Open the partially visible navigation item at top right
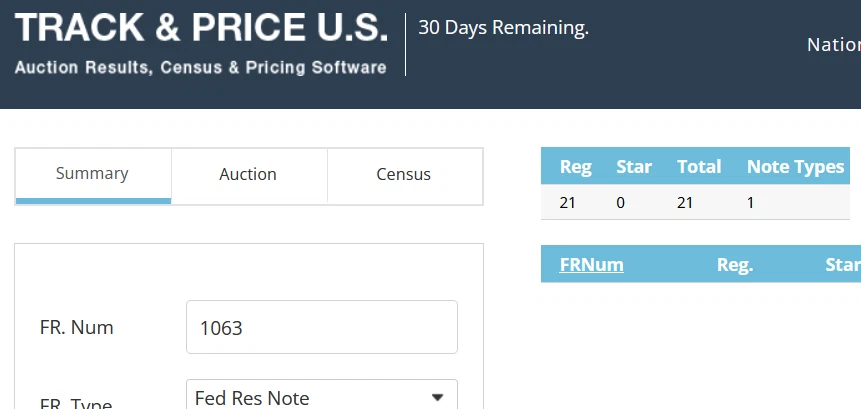Viewport: 861px width, 409px height. [833, 44]
